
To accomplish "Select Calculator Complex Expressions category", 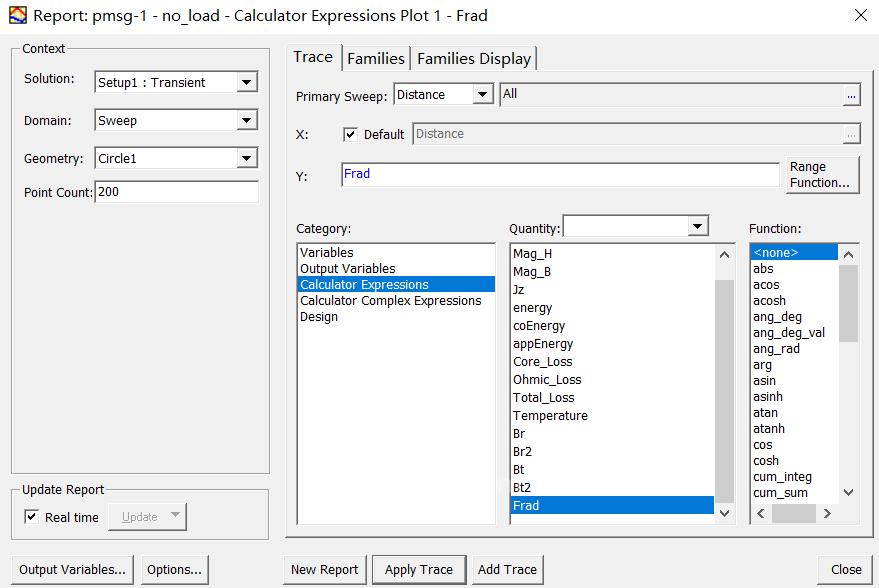I will 390,301.
